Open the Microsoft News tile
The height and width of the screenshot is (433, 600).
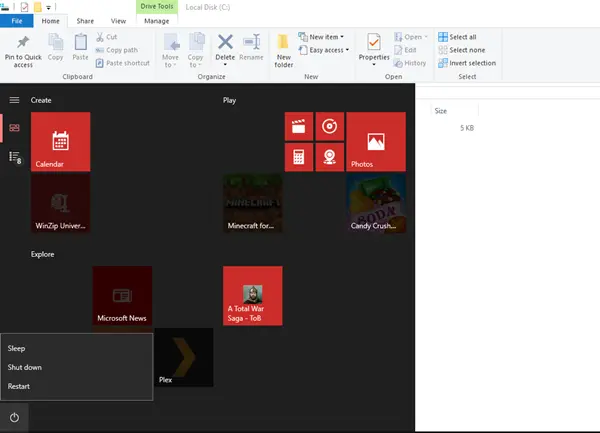click(x=122, y=296)
